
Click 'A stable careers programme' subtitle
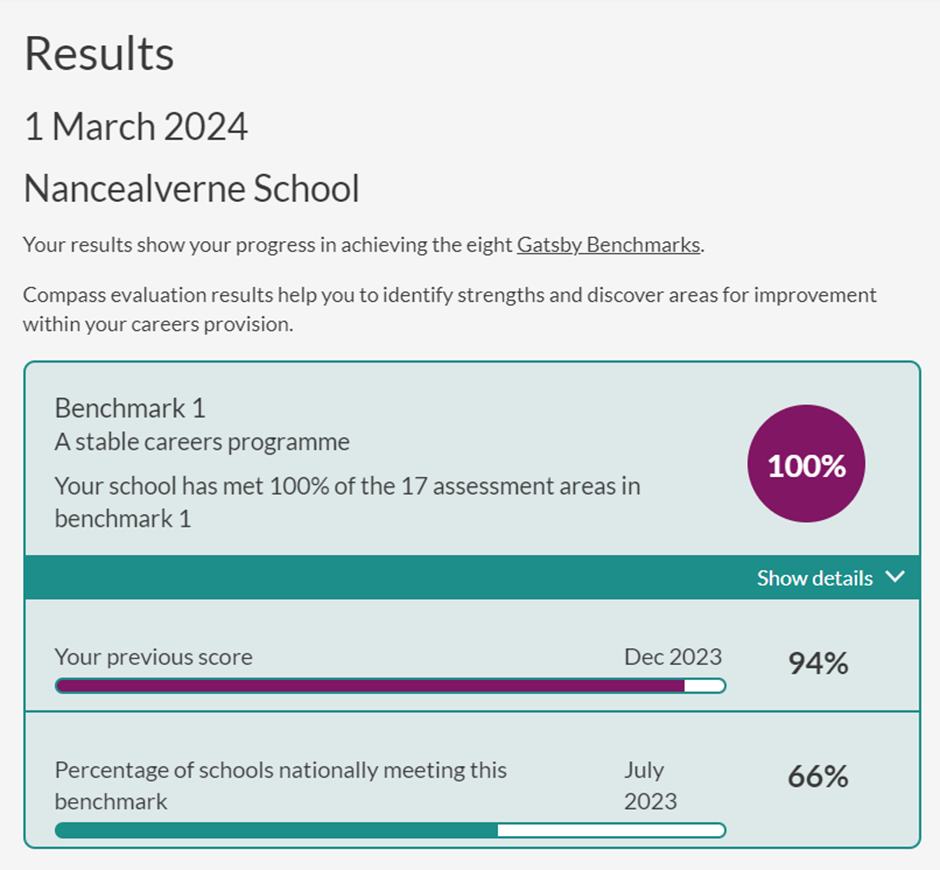[x=202, y=442]
